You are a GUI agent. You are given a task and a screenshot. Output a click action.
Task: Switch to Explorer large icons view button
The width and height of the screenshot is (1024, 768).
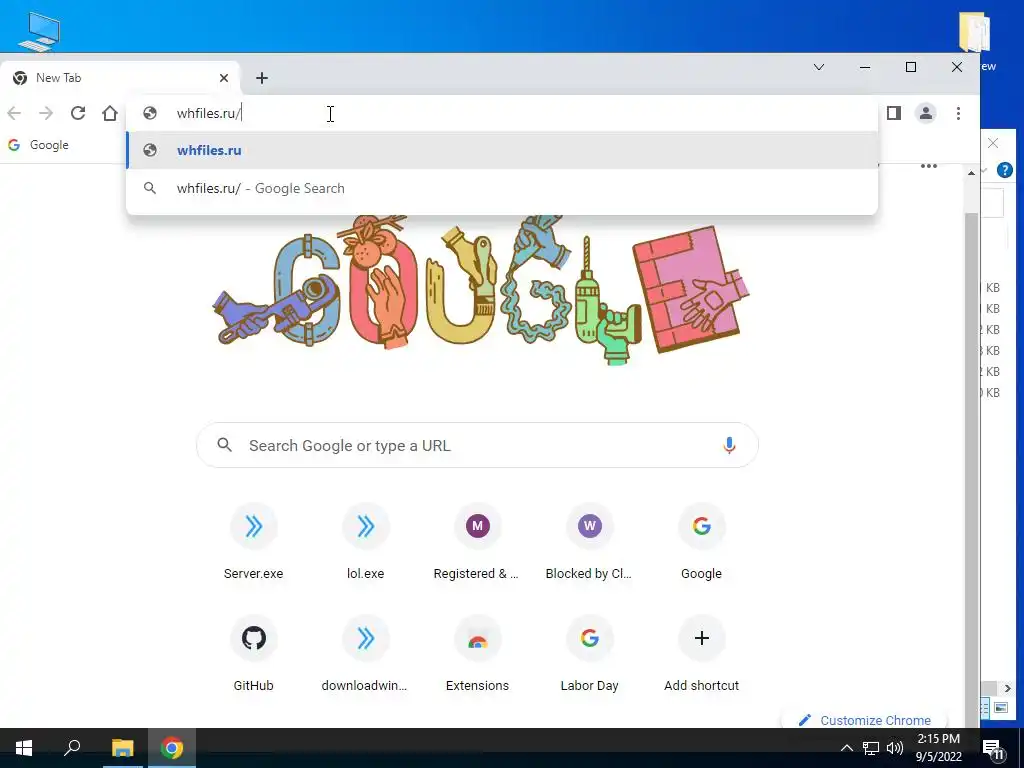click(x=1000, y=707)
